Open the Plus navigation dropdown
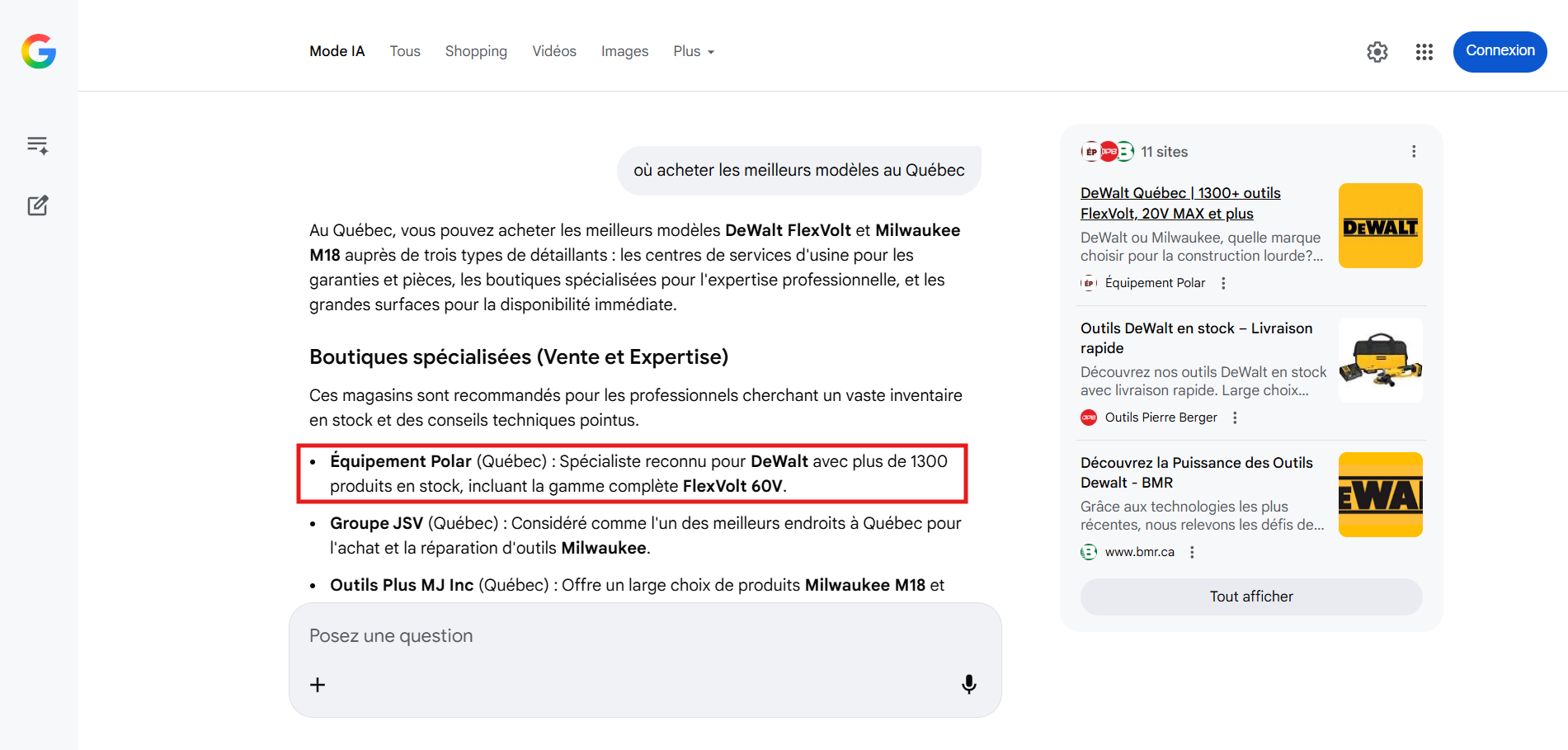 pyautogui.click(x=693, y=51)
